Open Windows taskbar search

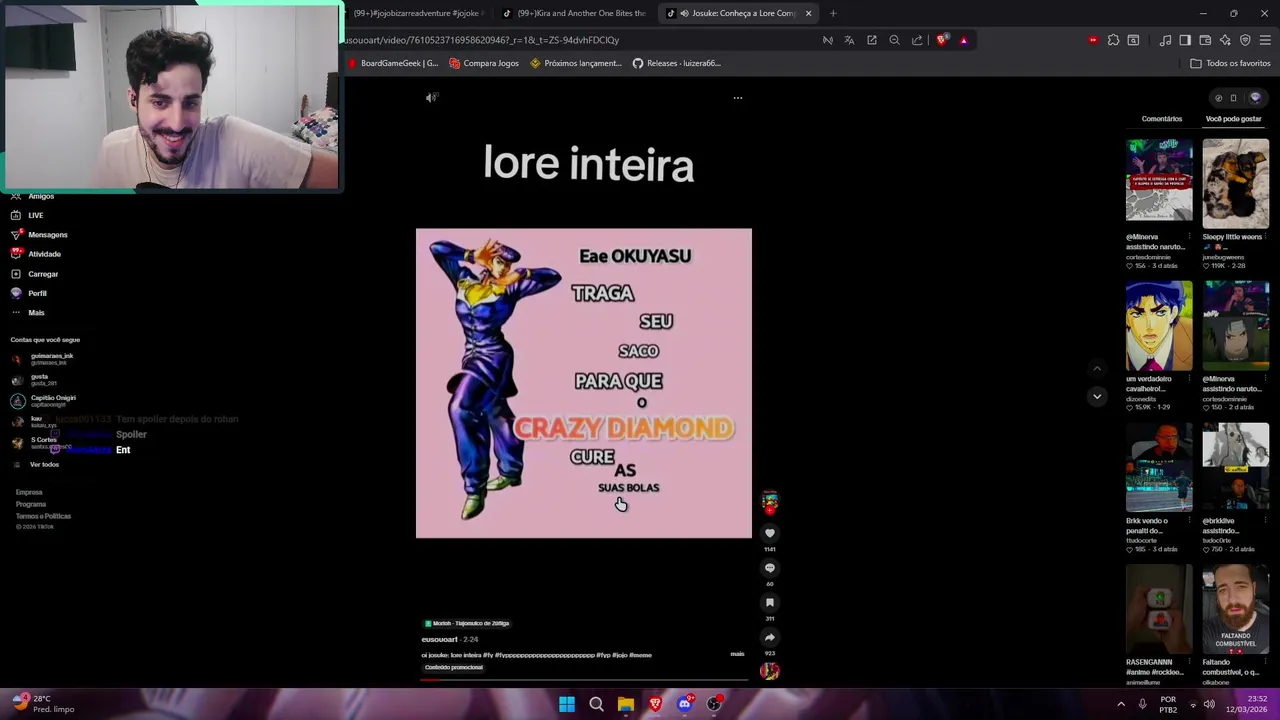pos(596,704)
